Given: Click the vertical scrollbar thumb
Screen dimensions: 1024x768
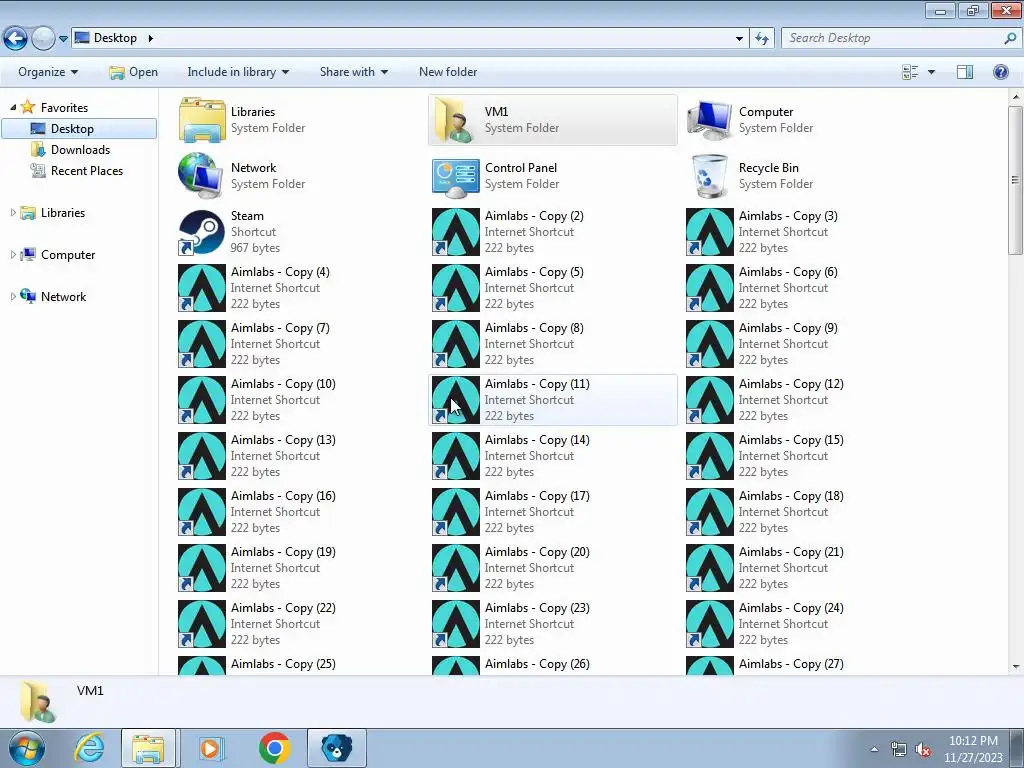Looking at the screenshot, I should click(1015, 179).
